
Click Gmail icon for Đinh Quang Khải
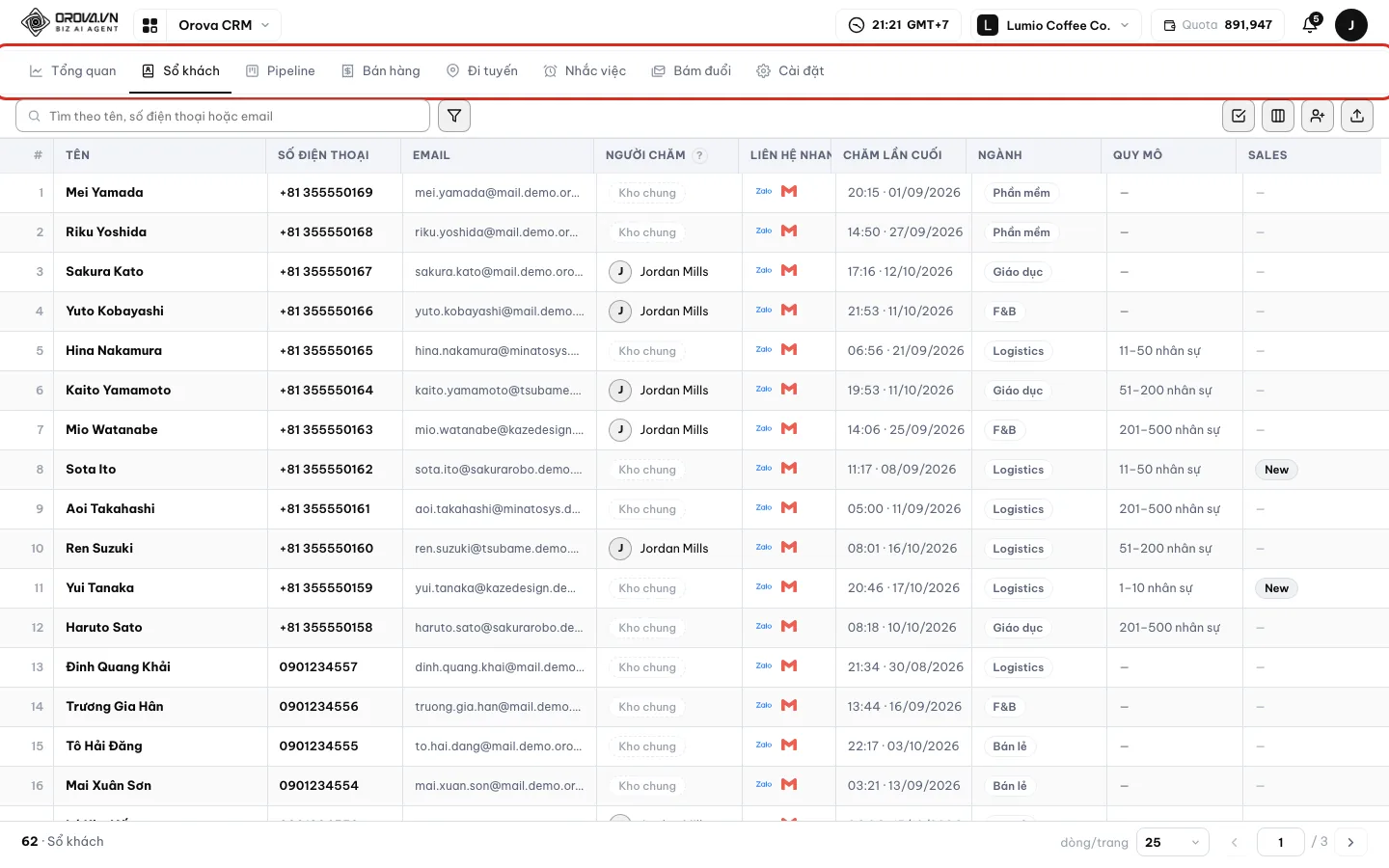pyautogui.click(x=789, y=666)
